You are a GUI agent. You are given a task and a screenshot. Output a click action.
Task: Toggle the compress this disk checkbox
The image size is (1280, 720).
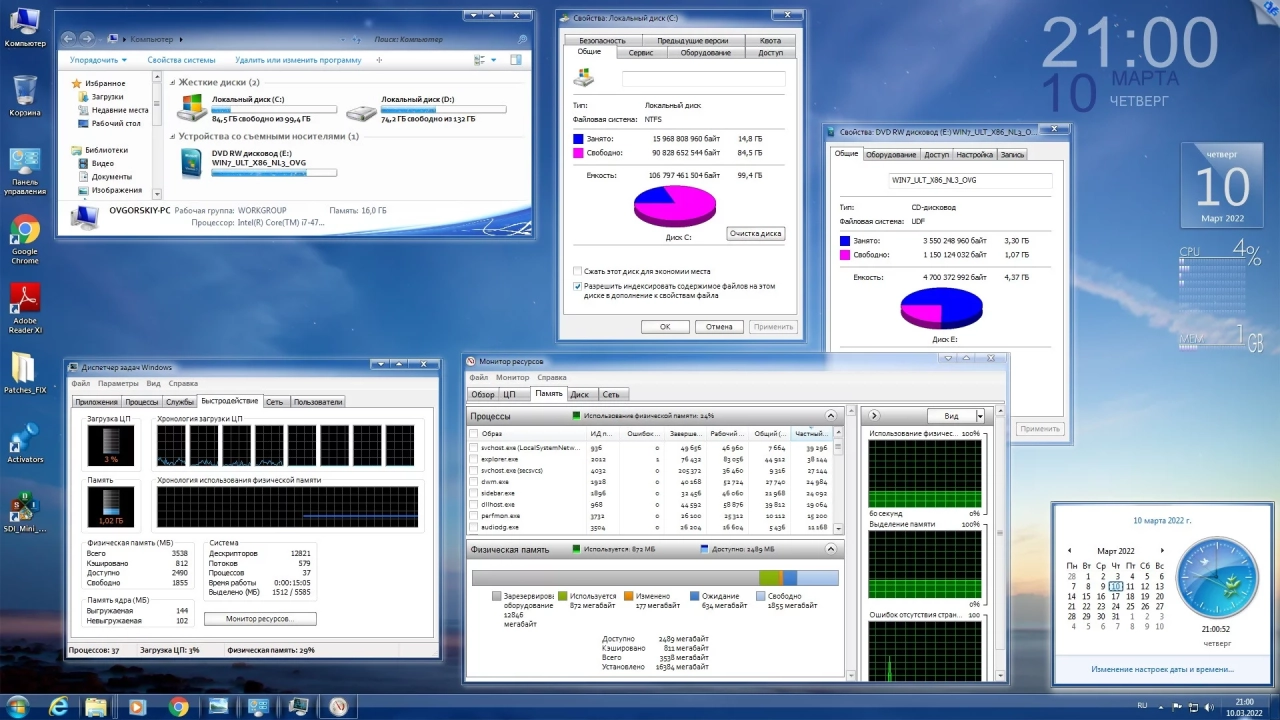point(577,271)
